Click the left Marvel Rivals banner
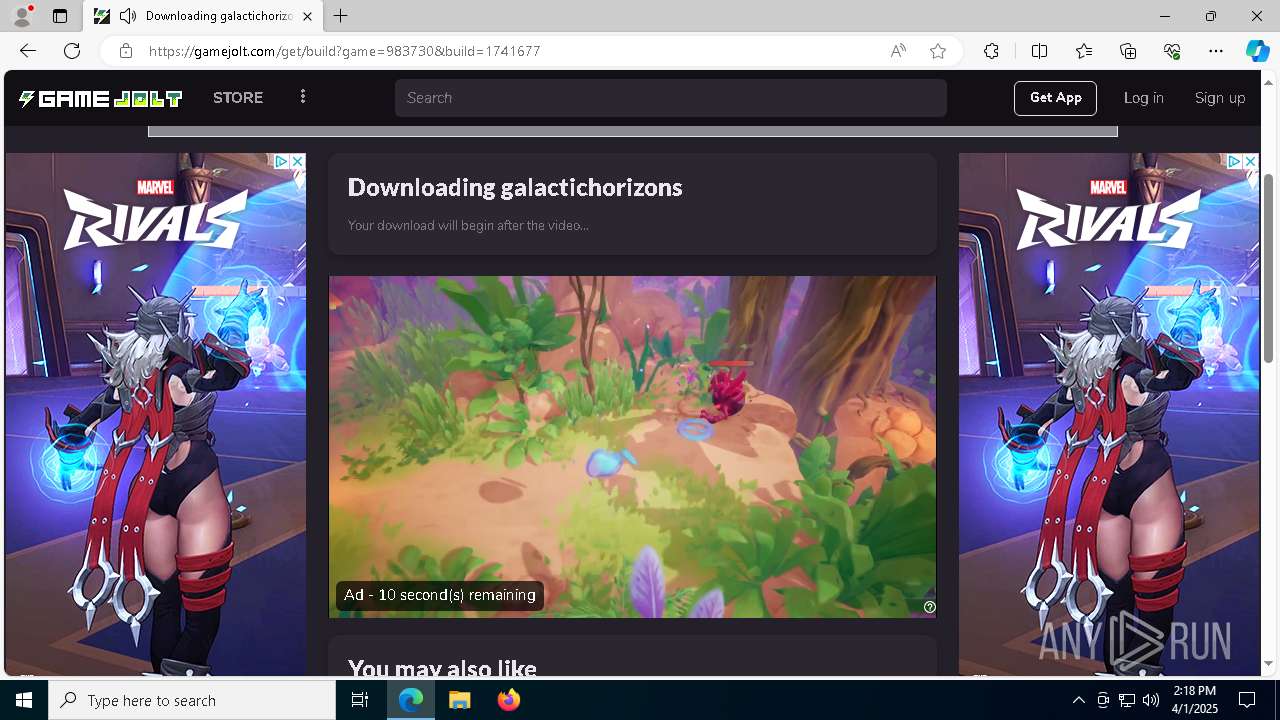This screenshot has height=720, width=1280. (x=155, y=415)
